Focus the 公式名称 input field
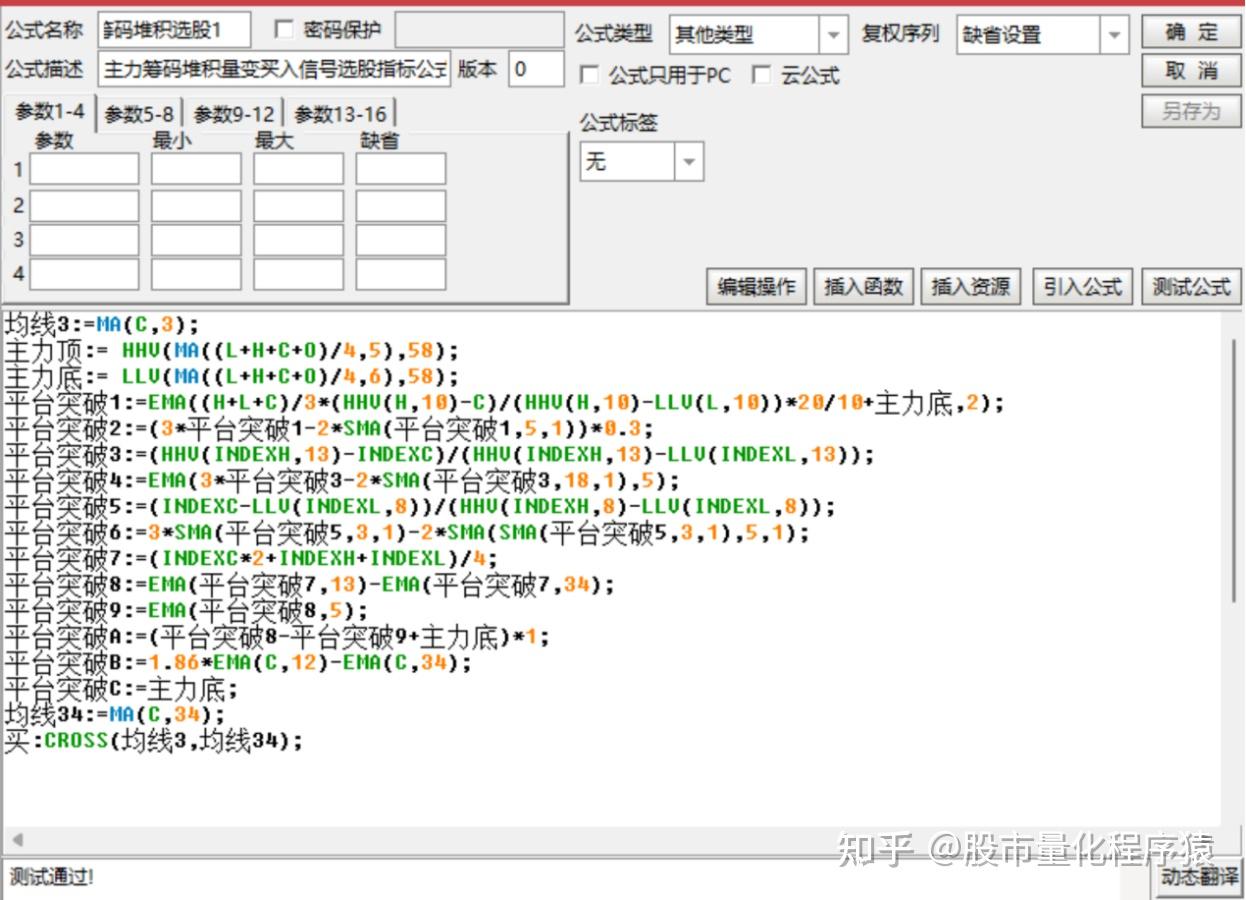The width and height of the screenshot is (1246, 900). click(174, 30)
